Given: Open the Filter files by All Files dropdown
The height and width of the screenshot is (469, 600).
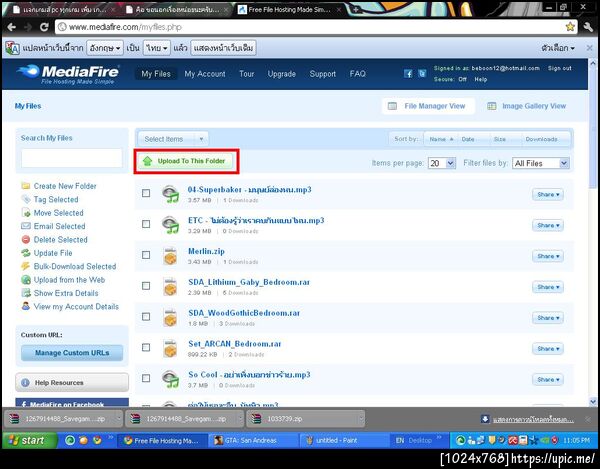Looking at the screenshot, I should 541,163.
